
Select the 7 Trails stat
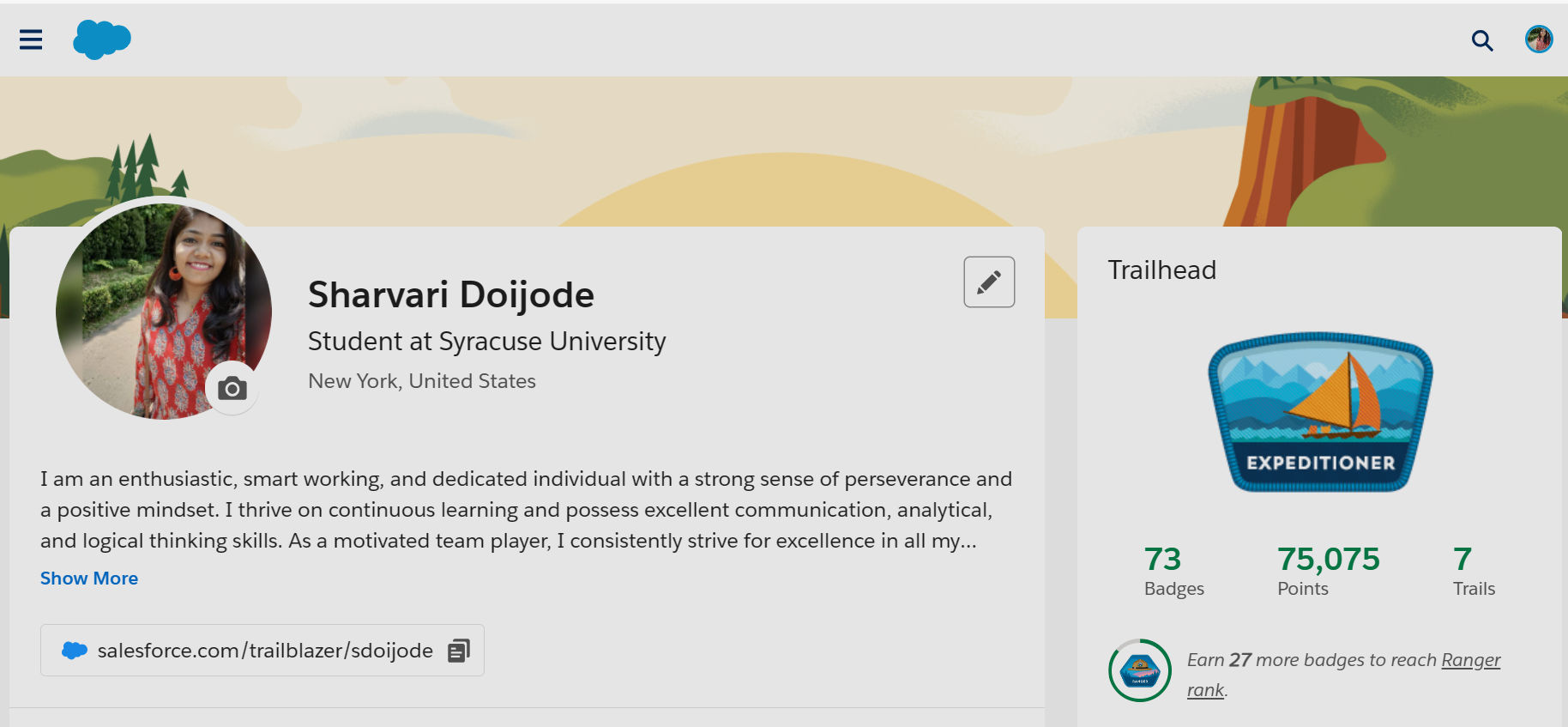(x=1473, y=571)
